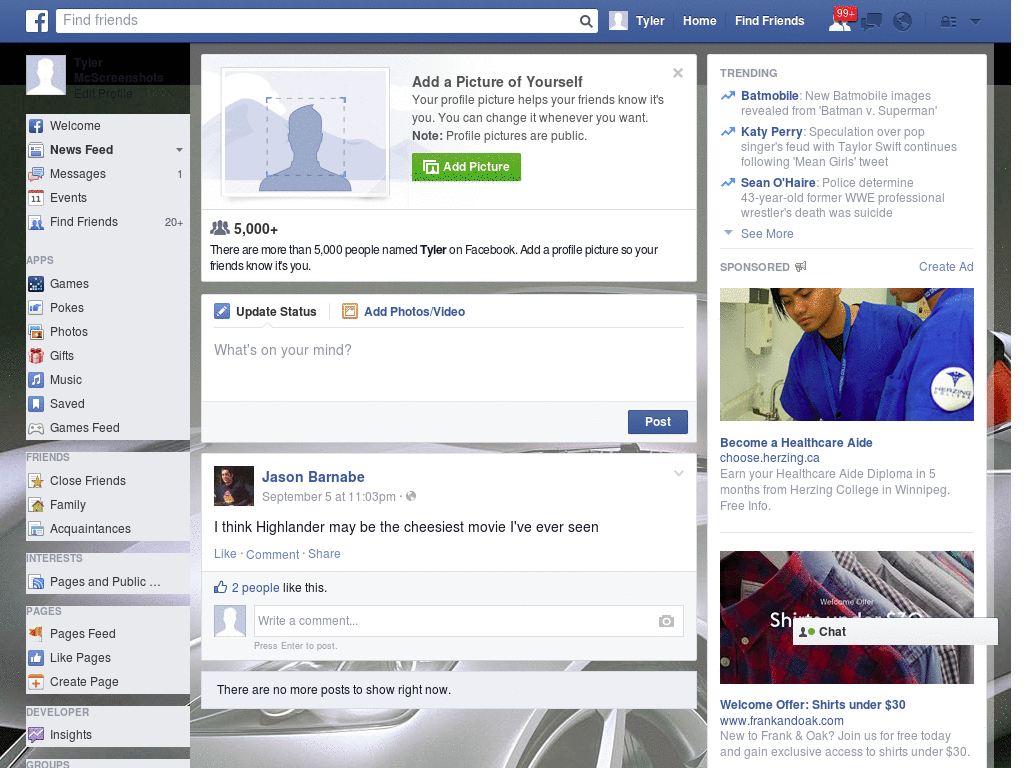
Task: Click the Pokes icon
Action: point(36,308)
